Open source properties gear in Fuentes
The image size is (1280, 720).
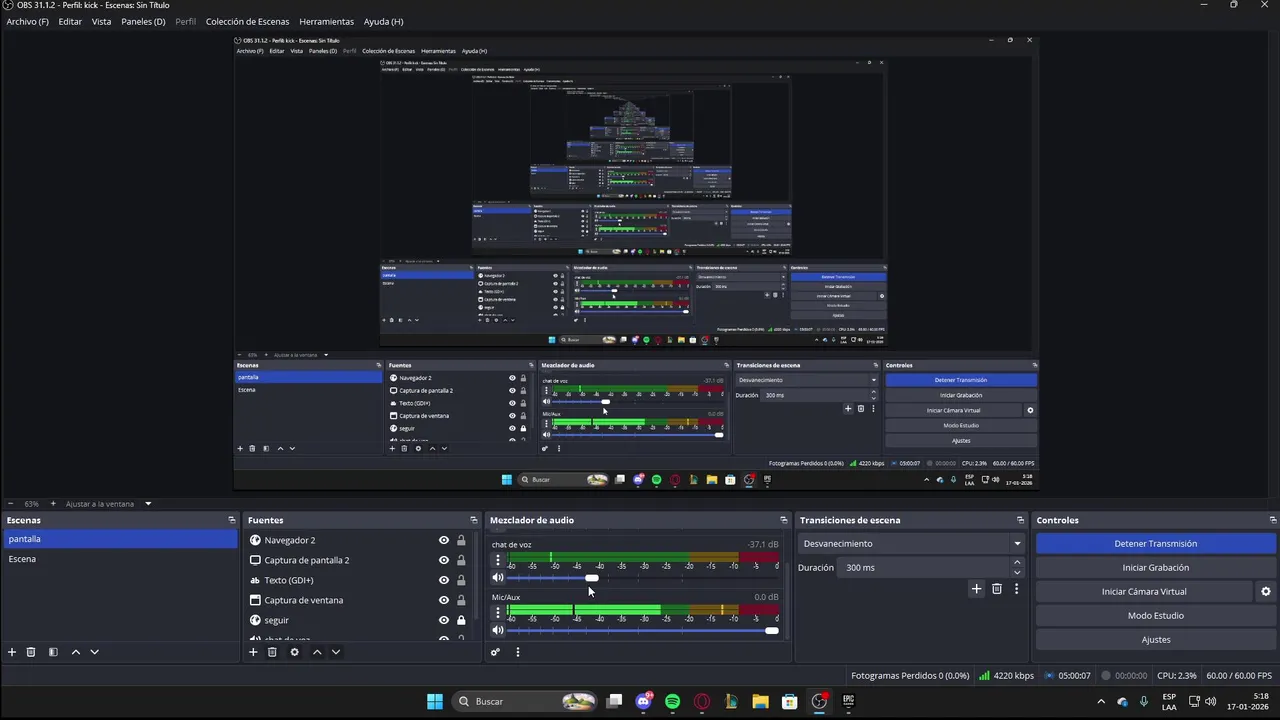click(x=294, y=652)
